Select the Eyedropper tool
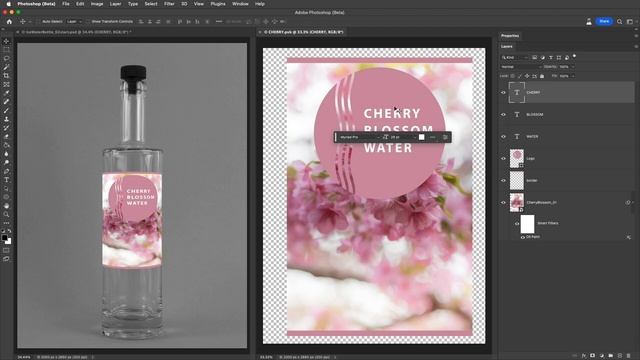640x360 pixels. coord(6,93)
